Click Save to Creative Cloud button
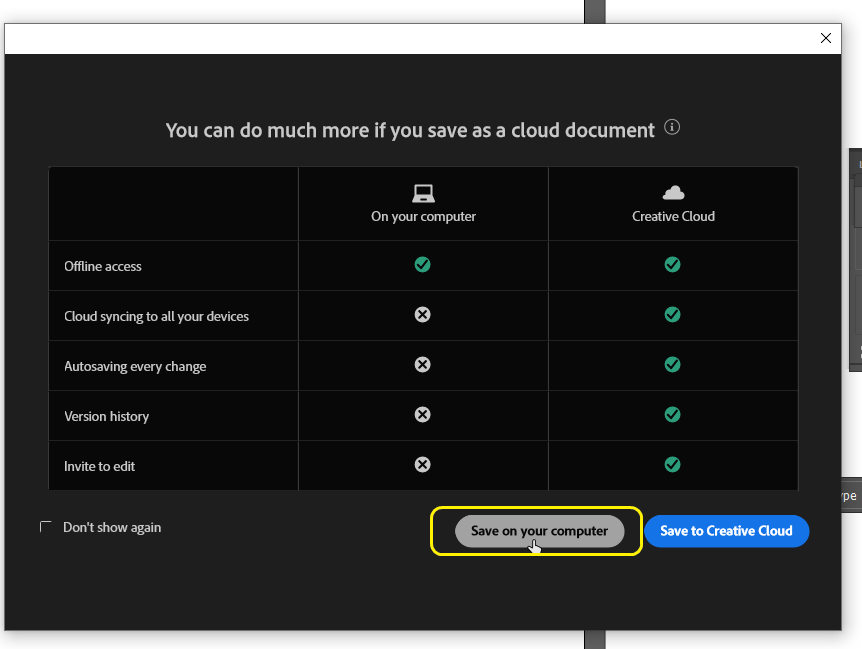Image resolution: width=862 pixels, height=649 pixels. (726, 531)
